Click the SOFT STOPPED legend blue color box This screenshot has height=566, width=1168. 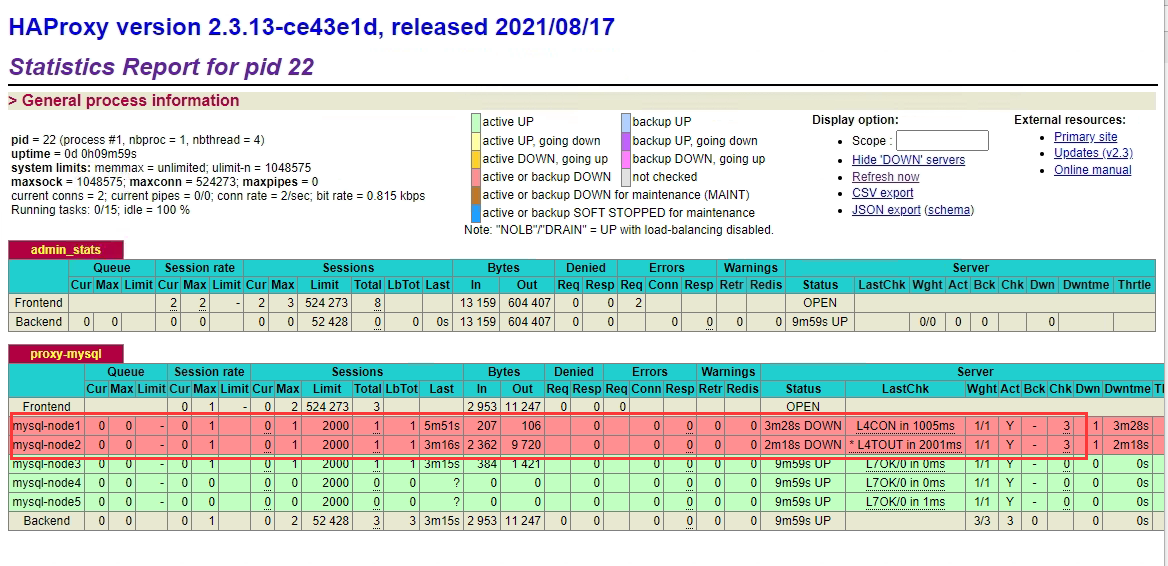click(476, 213)
